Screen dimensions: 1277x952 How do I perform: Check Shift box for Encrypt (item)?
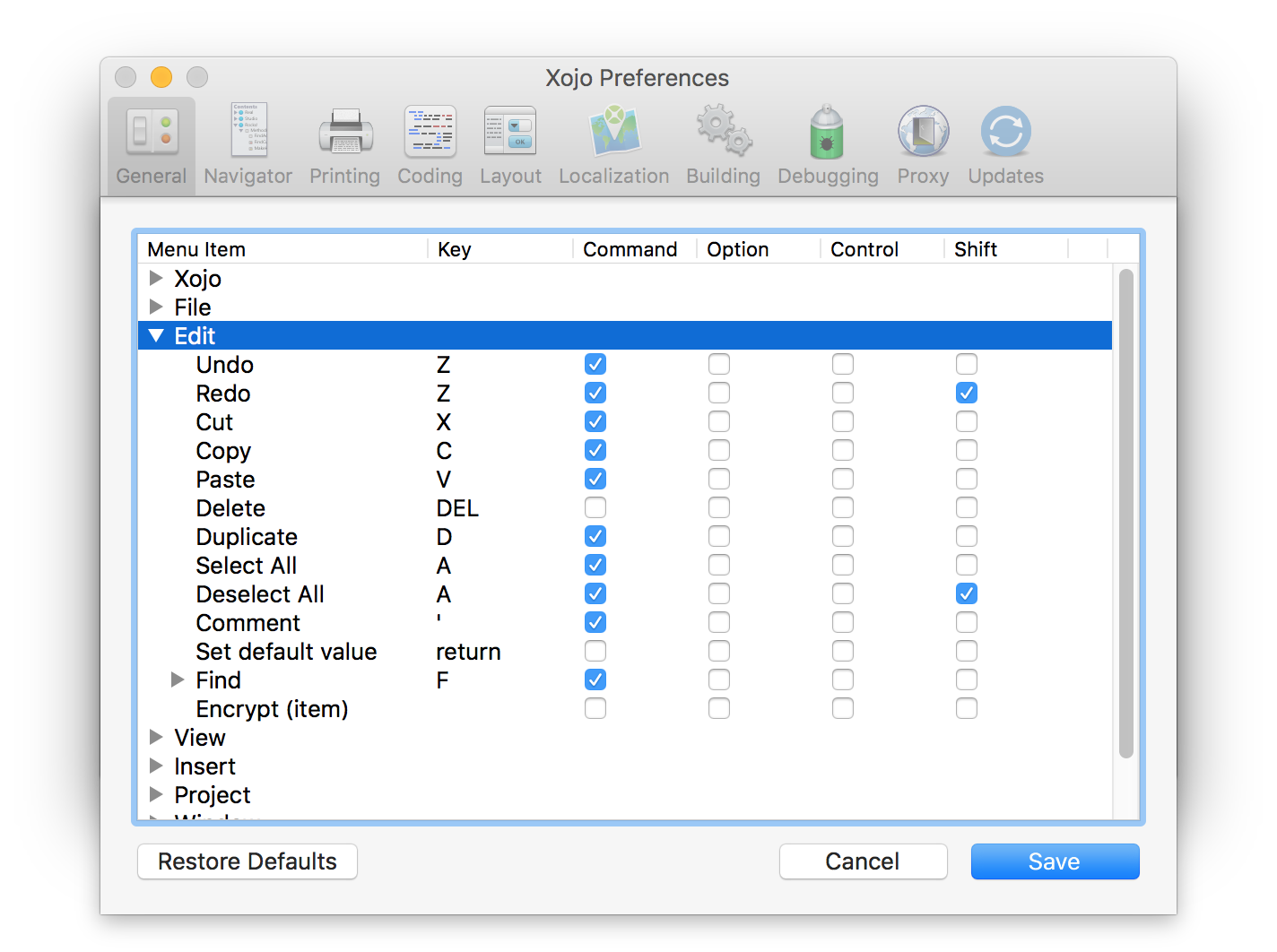[967, 708]
